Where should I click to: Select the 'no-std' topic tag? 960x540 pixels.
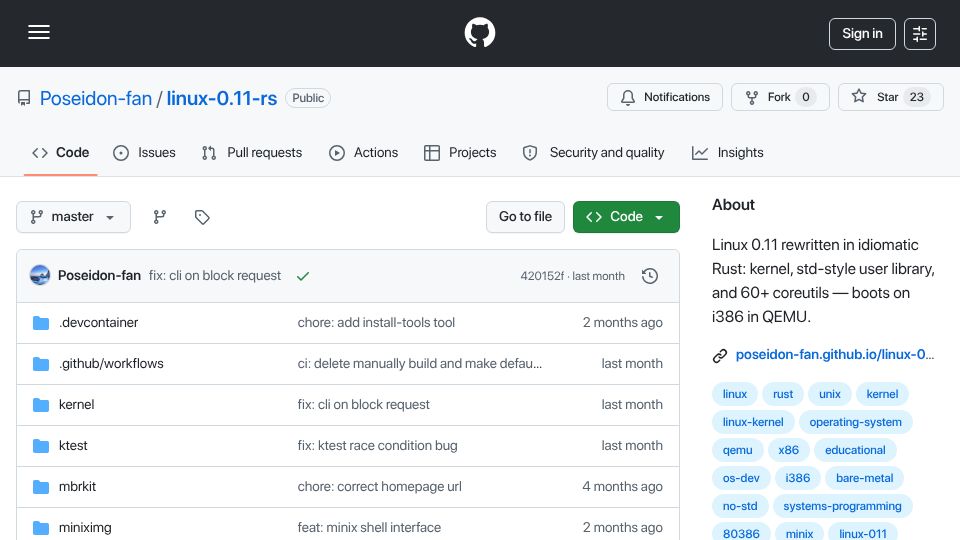(x=740, y=506)
